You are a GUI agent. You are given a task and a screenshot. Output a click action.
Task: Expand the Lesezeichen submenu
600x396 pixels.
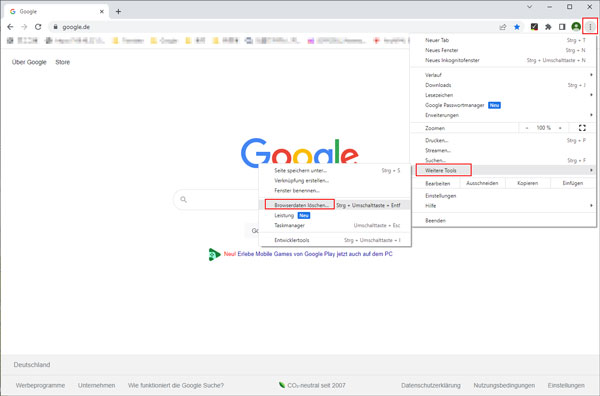coord(504,95)
